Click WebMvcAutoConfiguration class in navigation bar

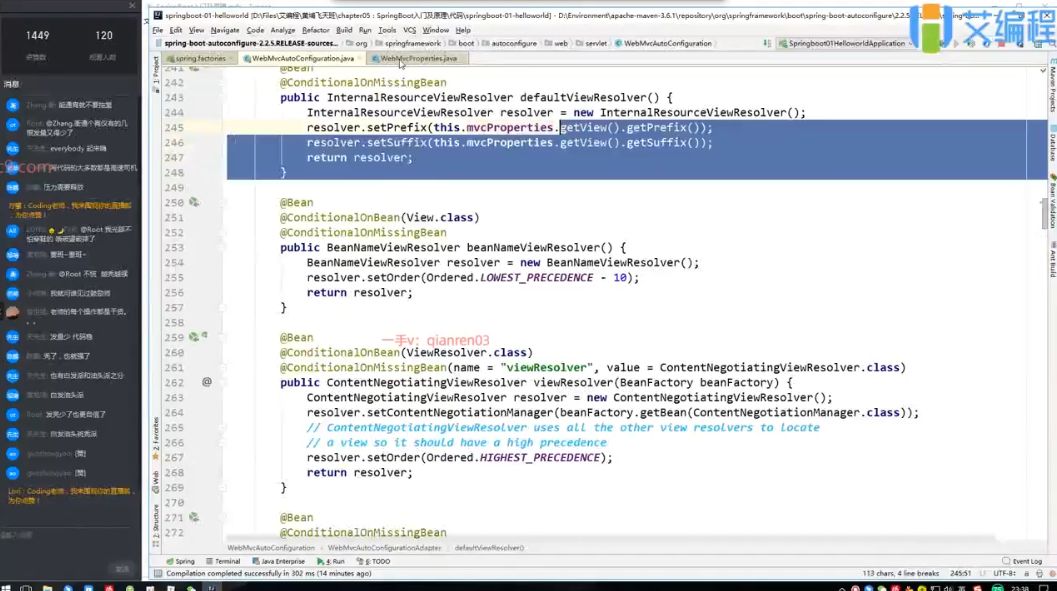(663, 43)
